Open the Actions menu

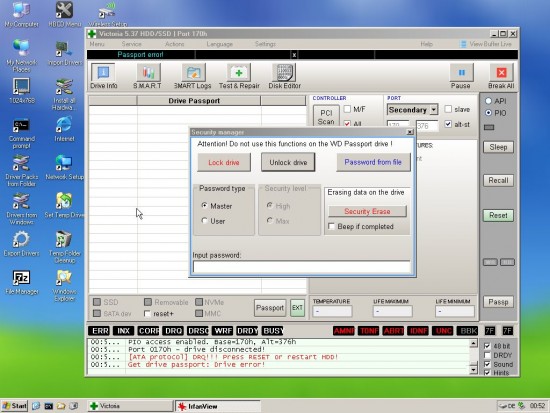(x=175, y=44)
